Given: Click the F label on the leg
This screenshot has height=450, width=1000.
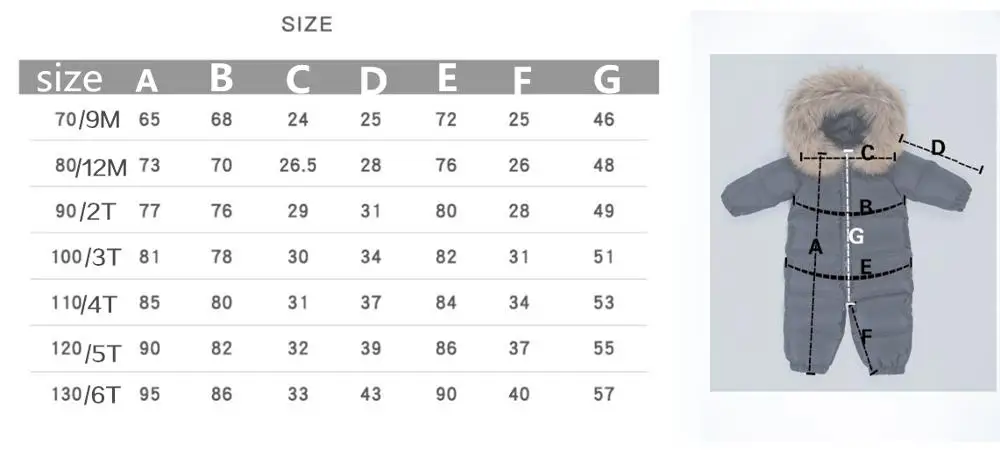Looking at the screenshot, I should click(866, 337).
